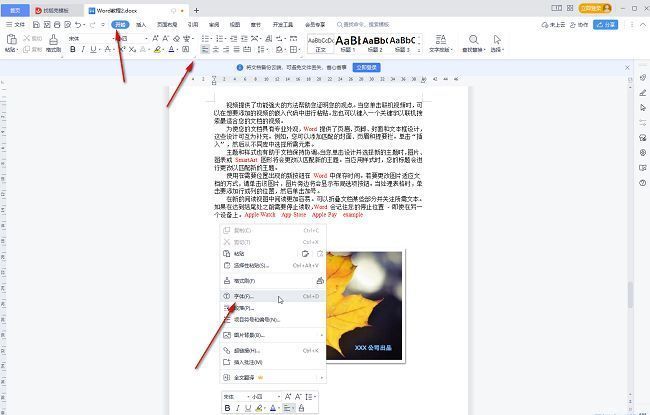The width and height of the screenshot is (650, 415).
Task: Apply Heading 2 style from gallery
Action: 375,44
